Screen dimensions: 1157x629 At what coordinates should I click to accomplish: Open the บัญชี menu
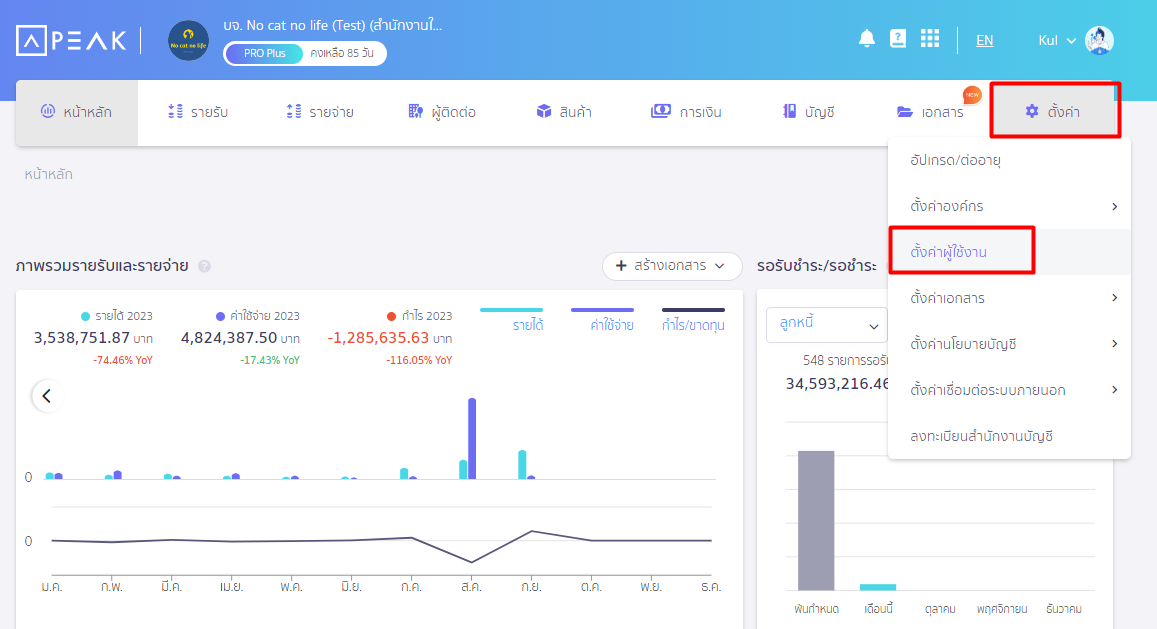(808, 112)
